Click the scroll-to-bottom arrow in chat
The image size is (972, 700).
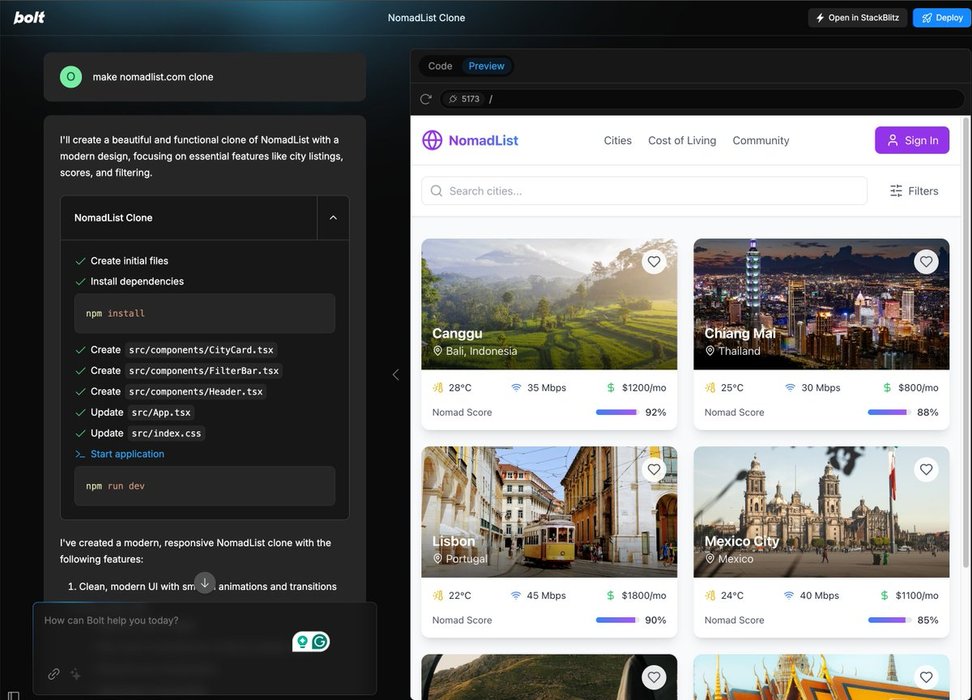click(204, 583)
